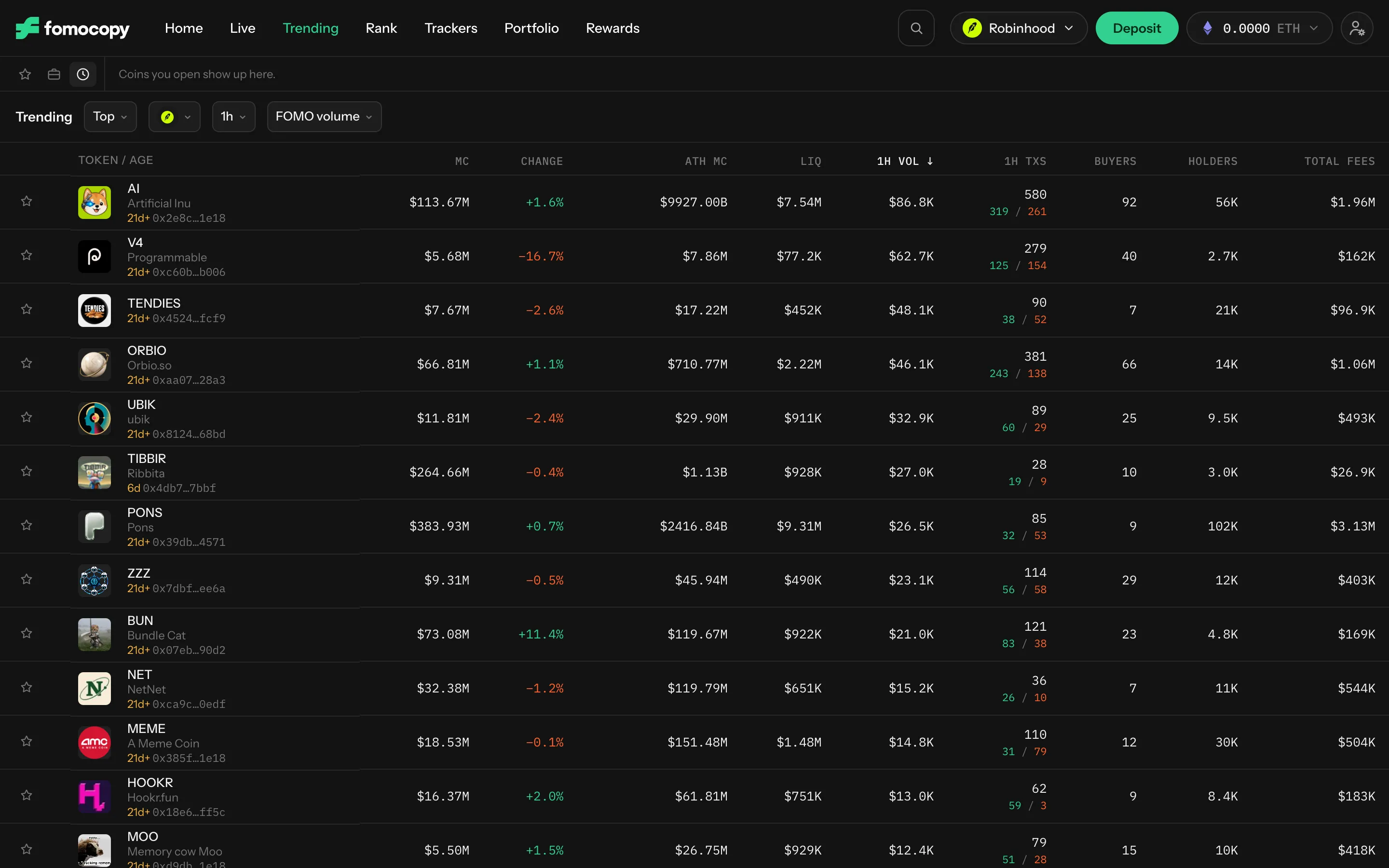
Task: Open the Rewards page link
Action: (613, 28)
